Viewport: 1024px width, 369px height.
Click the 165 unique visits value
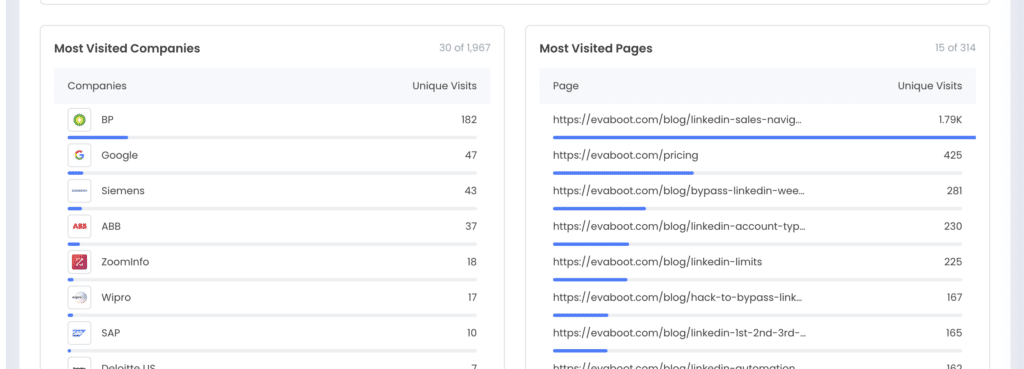pyautogui.click(x=954, y=332)
